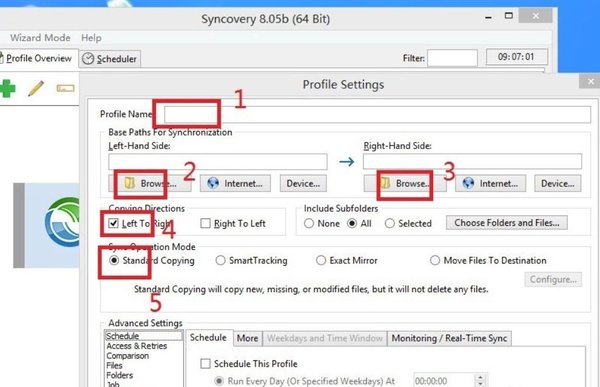Open the Schedule sub-tab
Viewport: 600px width, 387px height.
click(209, 338)
